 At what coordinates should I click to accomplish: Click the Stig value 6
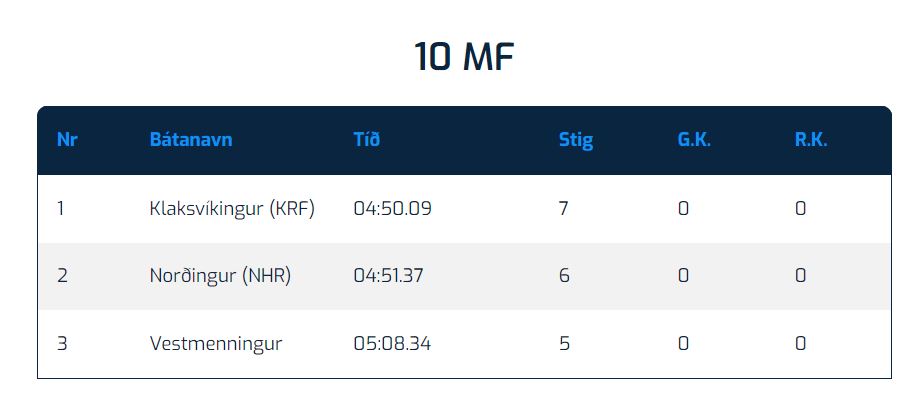pos(564,276)
